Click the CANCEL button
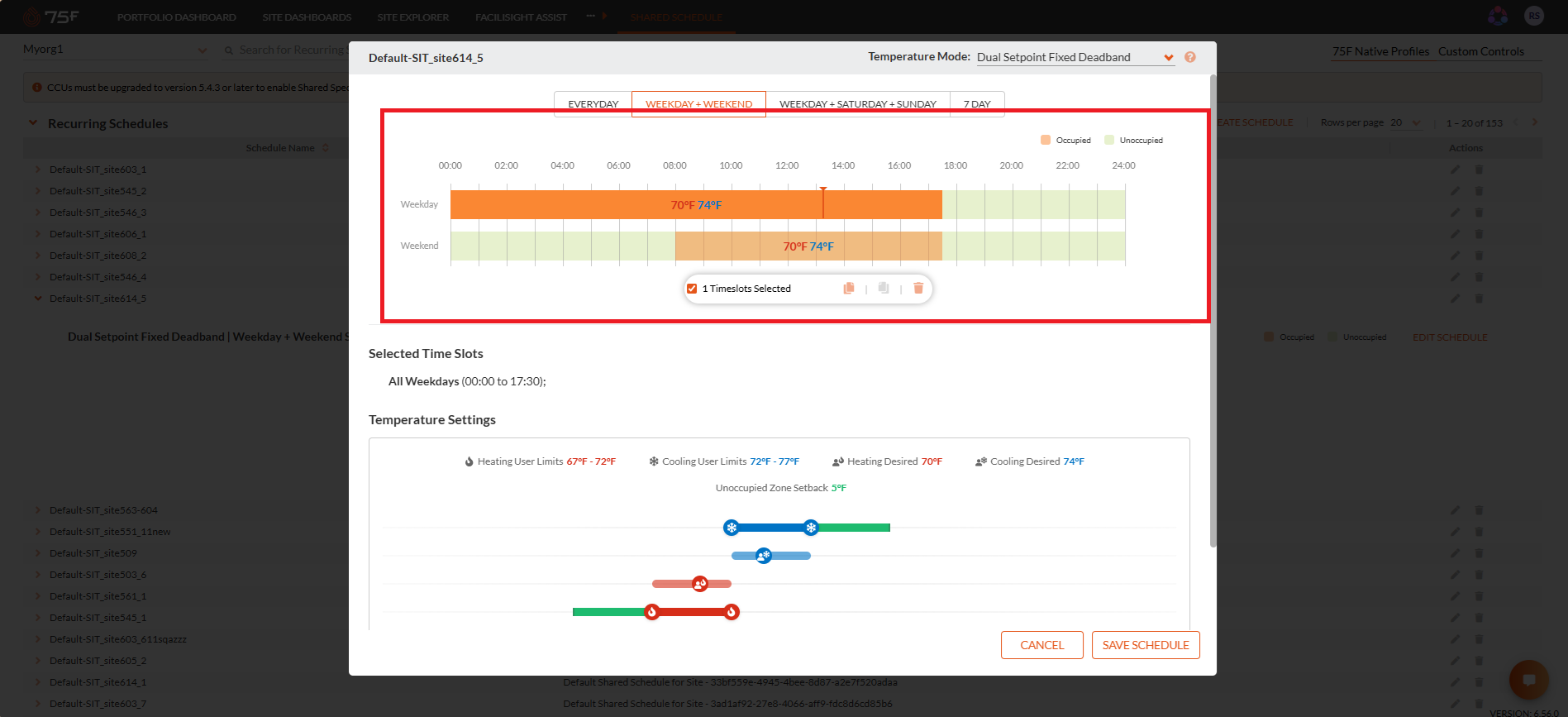This screenshot has width=1568, height=717. tap(1041, 645)
